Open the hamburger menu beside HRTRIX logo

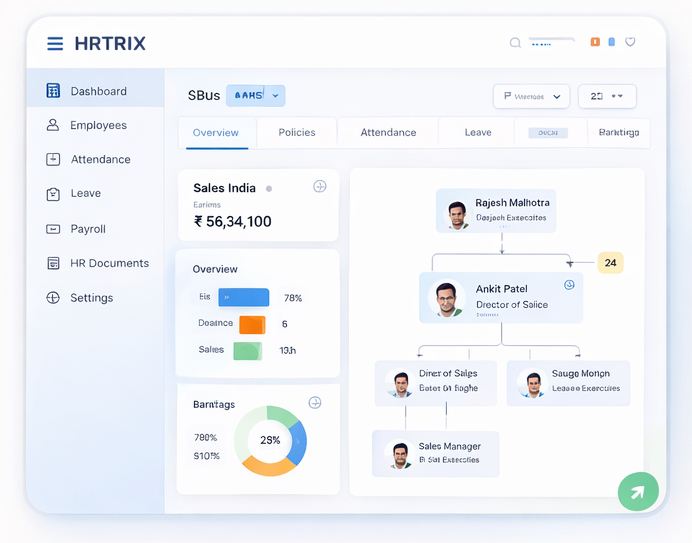55,43
